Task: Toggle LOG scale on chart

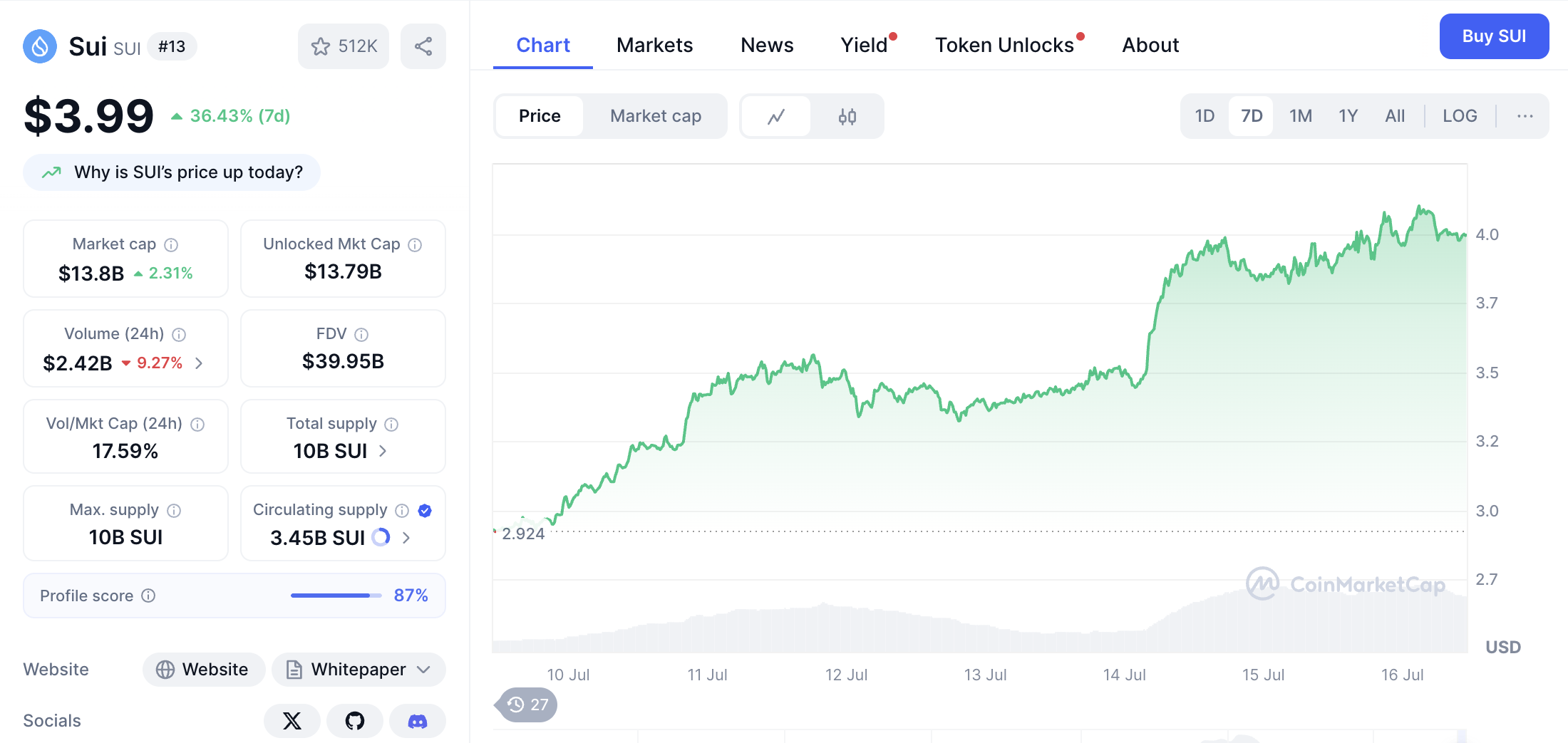Action: pos(1460,116)
